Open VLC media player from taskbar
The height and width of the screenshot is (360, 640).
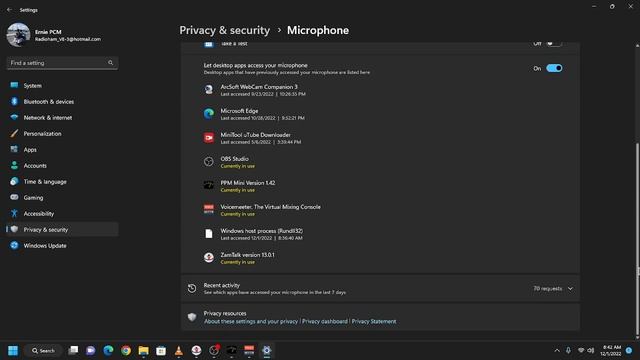(178, 350)
